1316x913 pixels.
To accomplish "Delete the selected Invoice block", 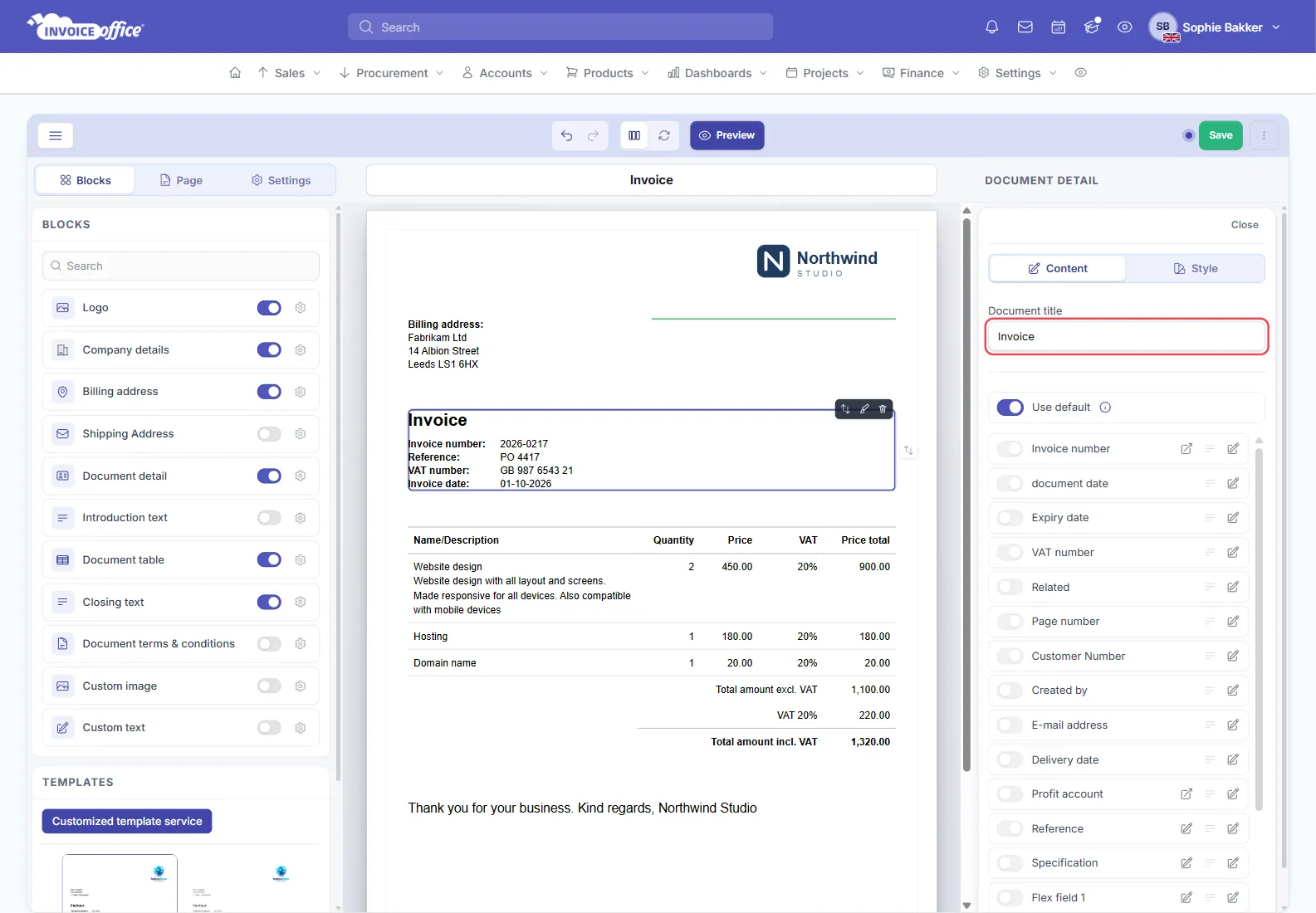I will click(x=883, y=408).
